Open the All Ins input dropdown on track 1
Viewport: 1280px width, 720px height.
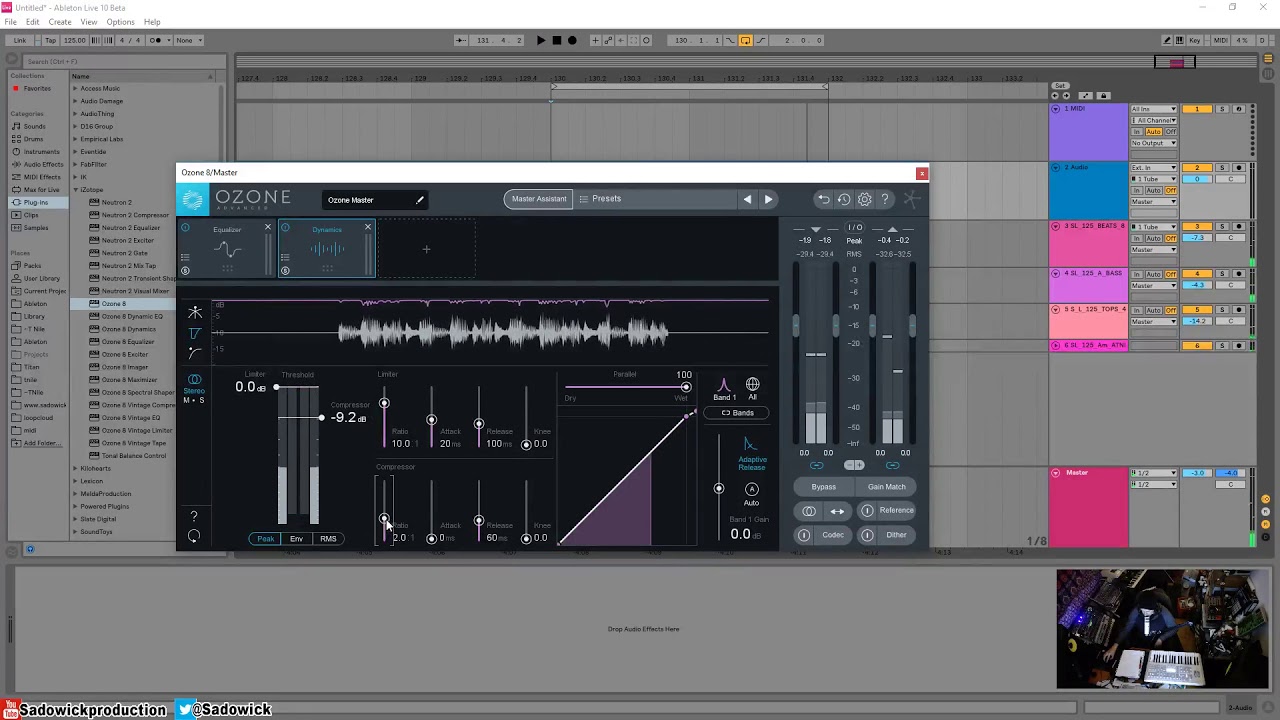click(x=1154, y=109)
